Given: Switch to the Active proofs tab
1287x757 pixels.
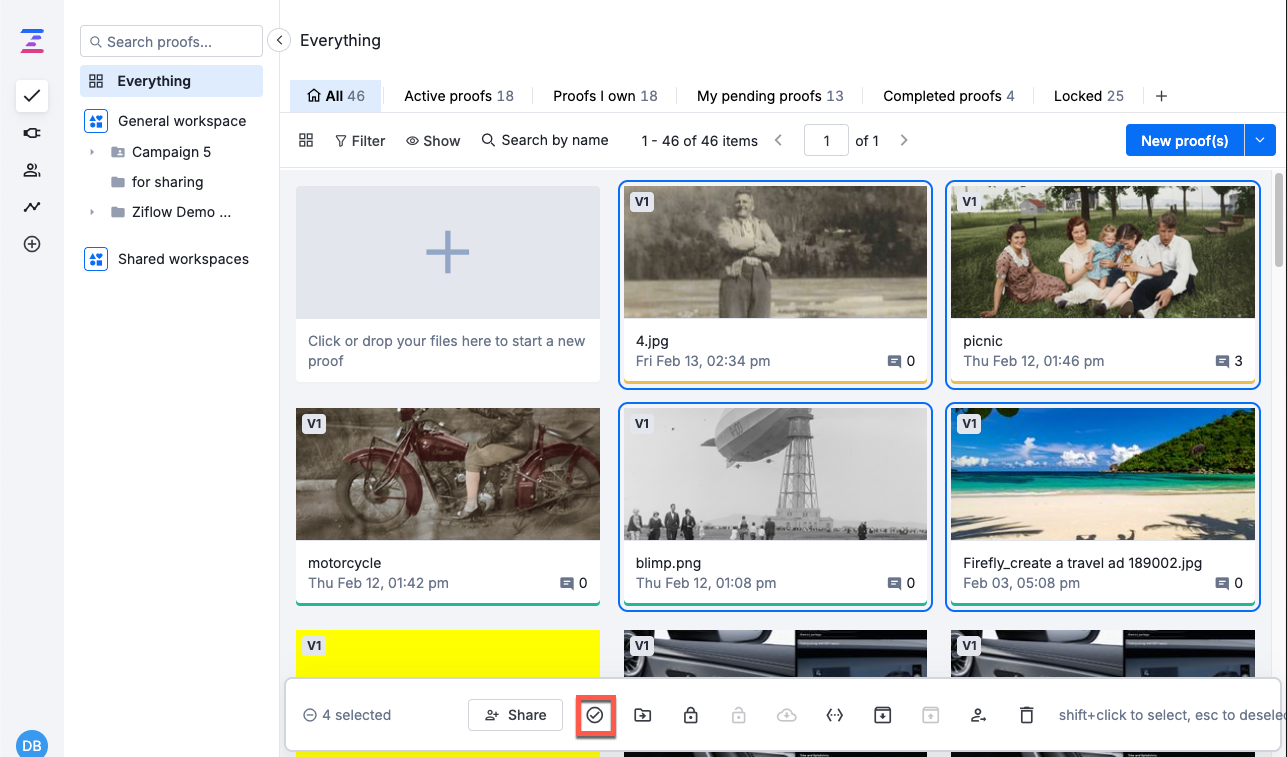Looking at the screenshot, I should pyautogui.click(x=458, y=96).
